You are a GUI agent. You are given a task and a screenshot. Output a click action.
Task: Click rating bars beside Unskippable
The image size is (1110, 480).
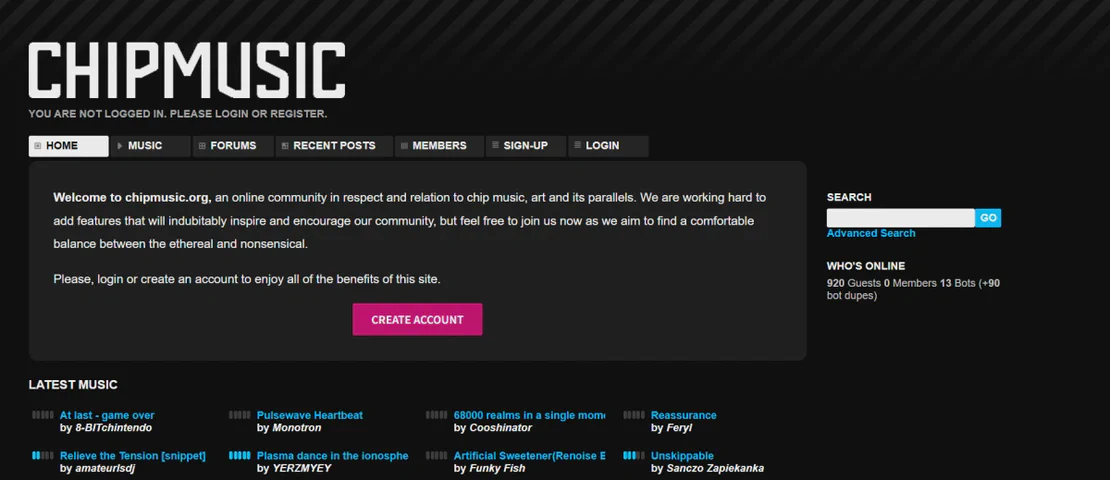634,455
